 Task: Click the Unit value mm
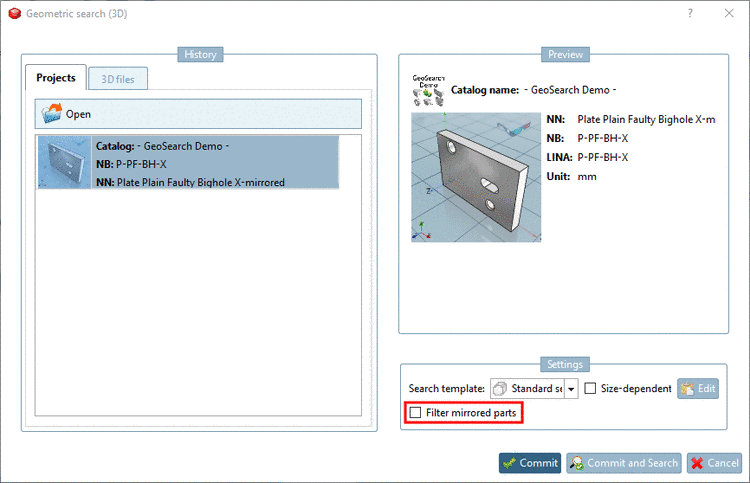click(x=587, y=176)
